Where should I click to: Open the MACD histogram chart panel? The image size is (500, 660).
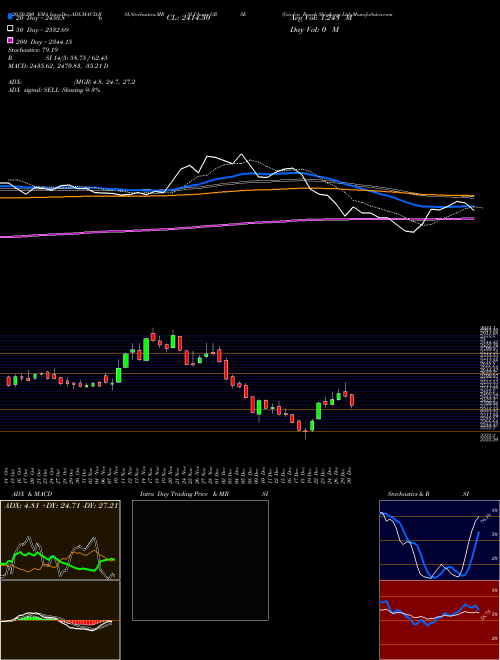pyautogui.click(x=60, y=620)
